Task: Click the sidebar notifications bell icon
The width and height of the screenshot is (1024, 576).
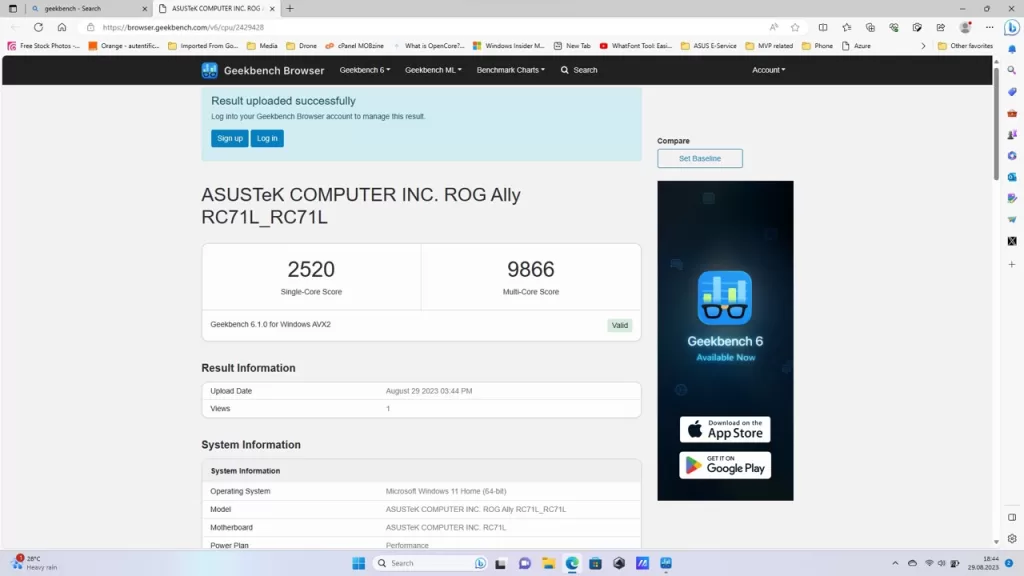Action: (x=1012, y=49)
